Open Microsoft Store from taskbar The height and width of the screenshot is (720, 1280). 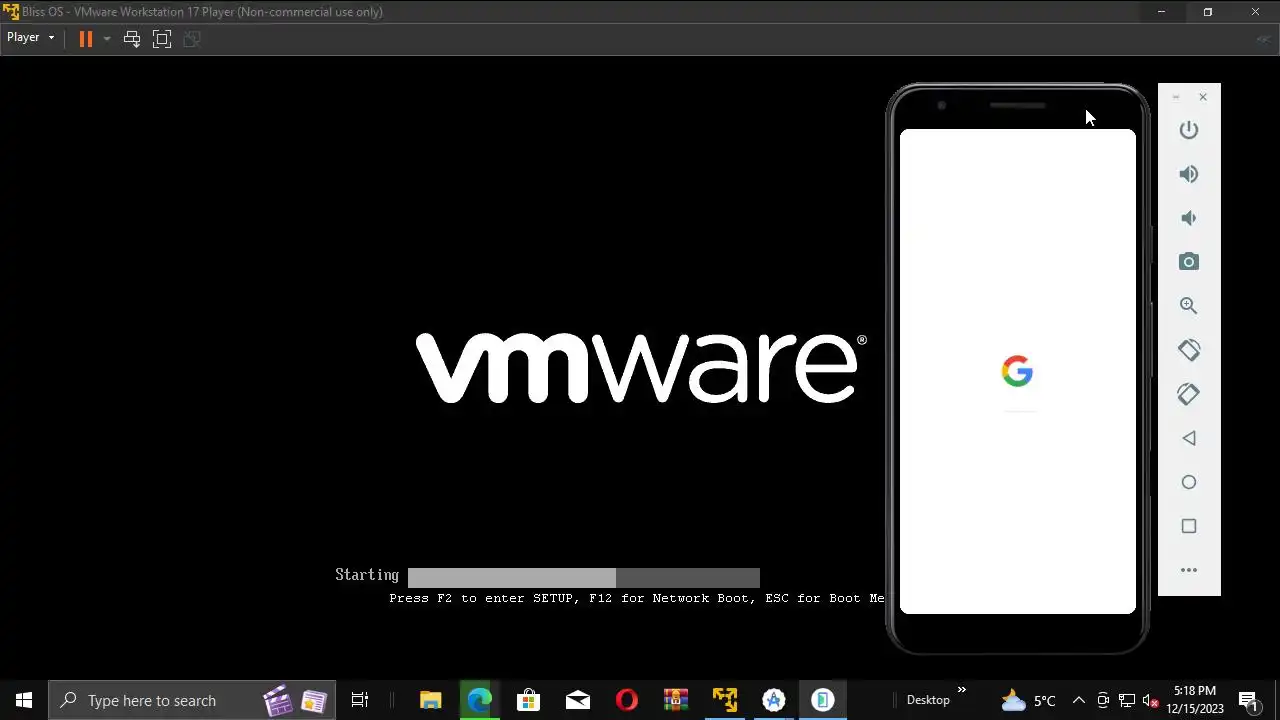point(528,700)
